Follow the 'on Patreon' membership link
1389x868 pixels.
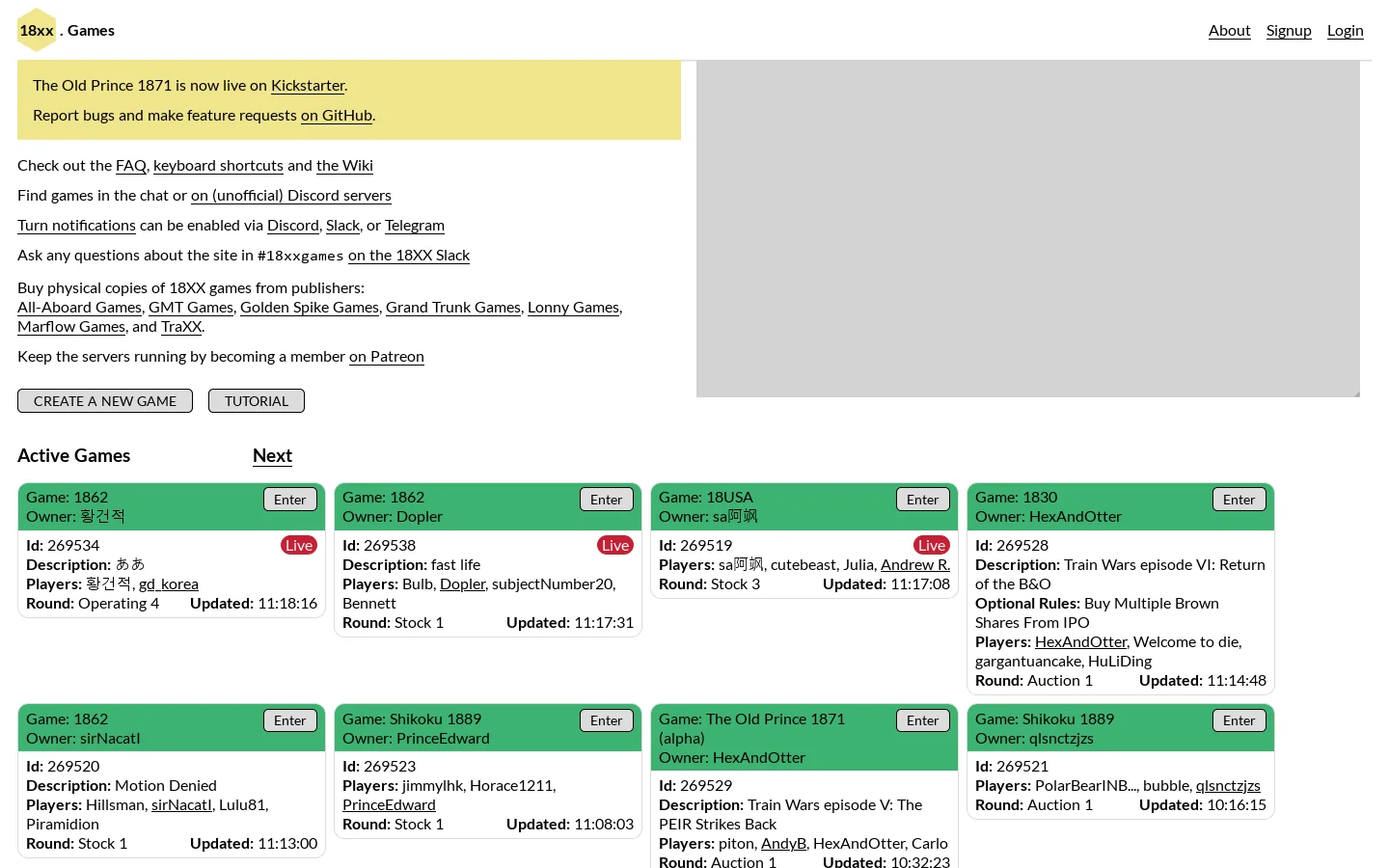click(387, 357)
